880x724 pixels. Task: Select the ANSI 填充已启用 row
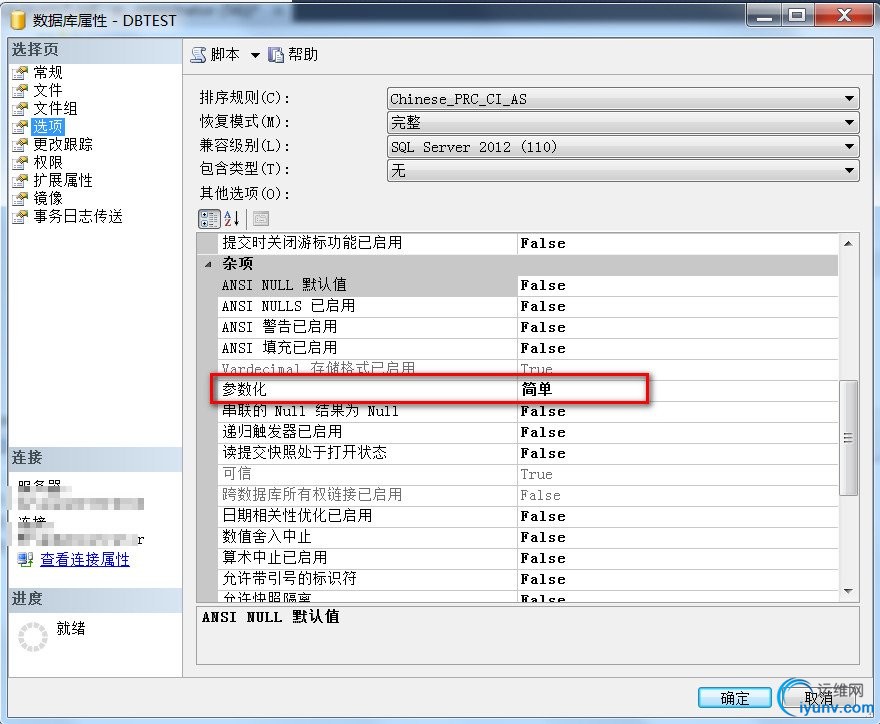tap(528, 348)
